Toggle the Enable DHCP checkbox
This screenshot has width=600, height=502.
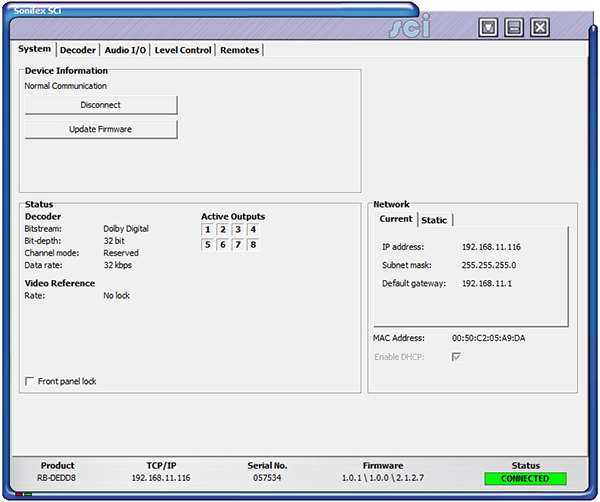tap(456, 357)
